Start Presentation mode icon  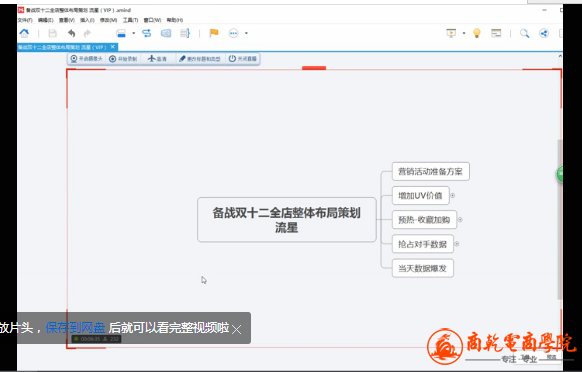pyautogui.click(x=451, y=33)
